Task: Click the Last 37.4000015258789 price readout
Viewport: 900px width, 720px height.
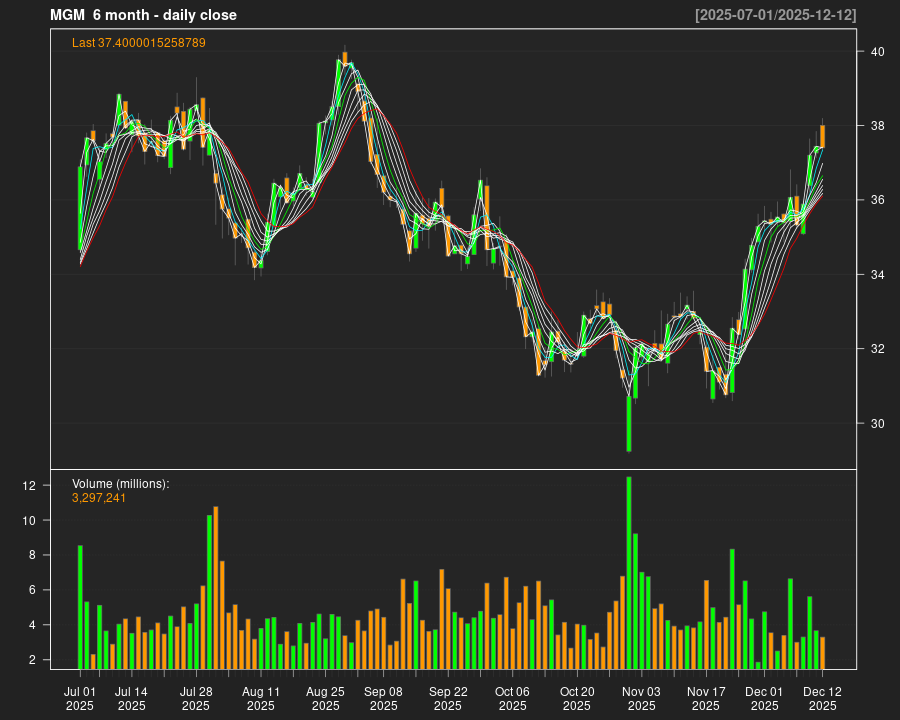Action: point(138,42)
